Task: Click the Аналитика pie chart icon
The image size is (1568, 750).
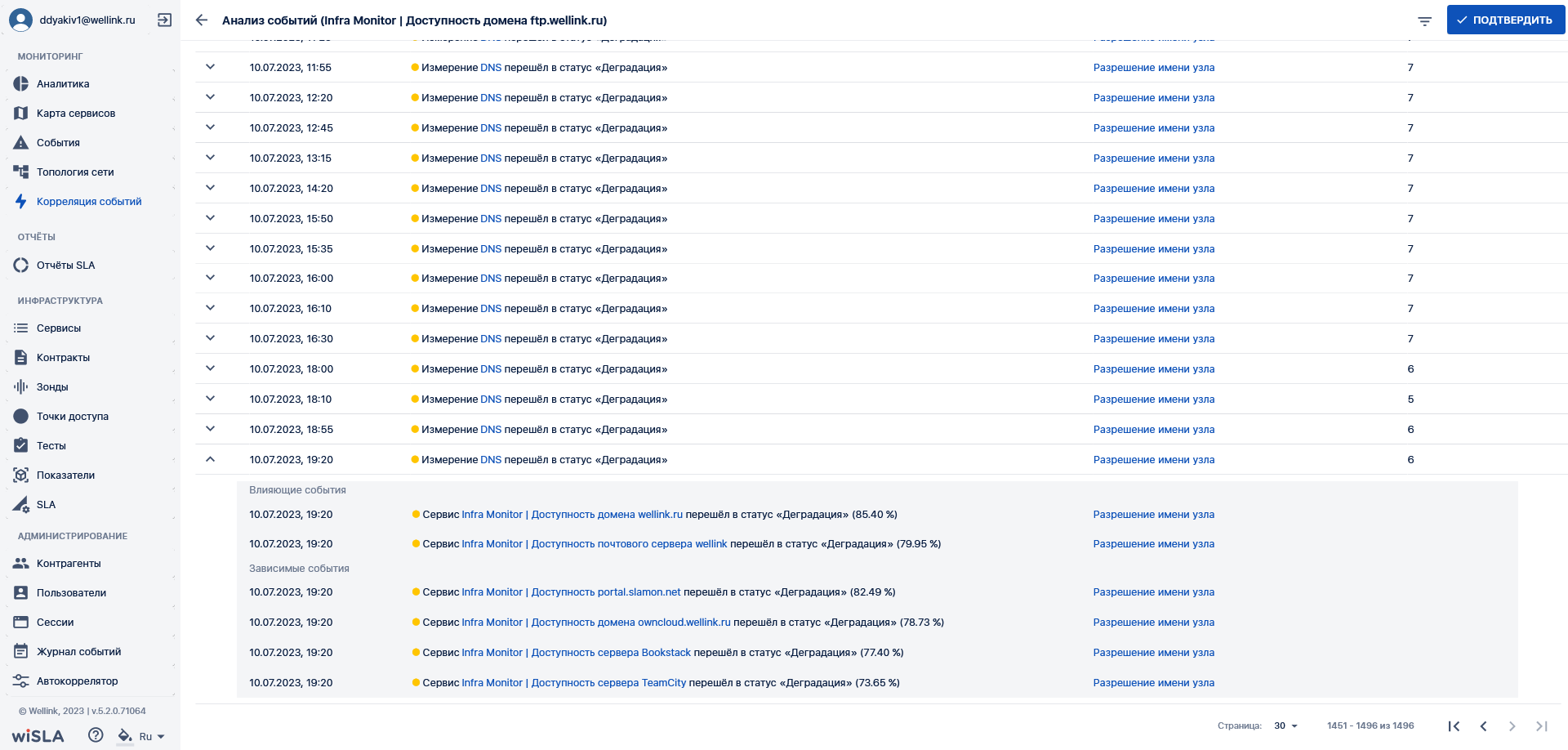Action: [x=21, y=84]
